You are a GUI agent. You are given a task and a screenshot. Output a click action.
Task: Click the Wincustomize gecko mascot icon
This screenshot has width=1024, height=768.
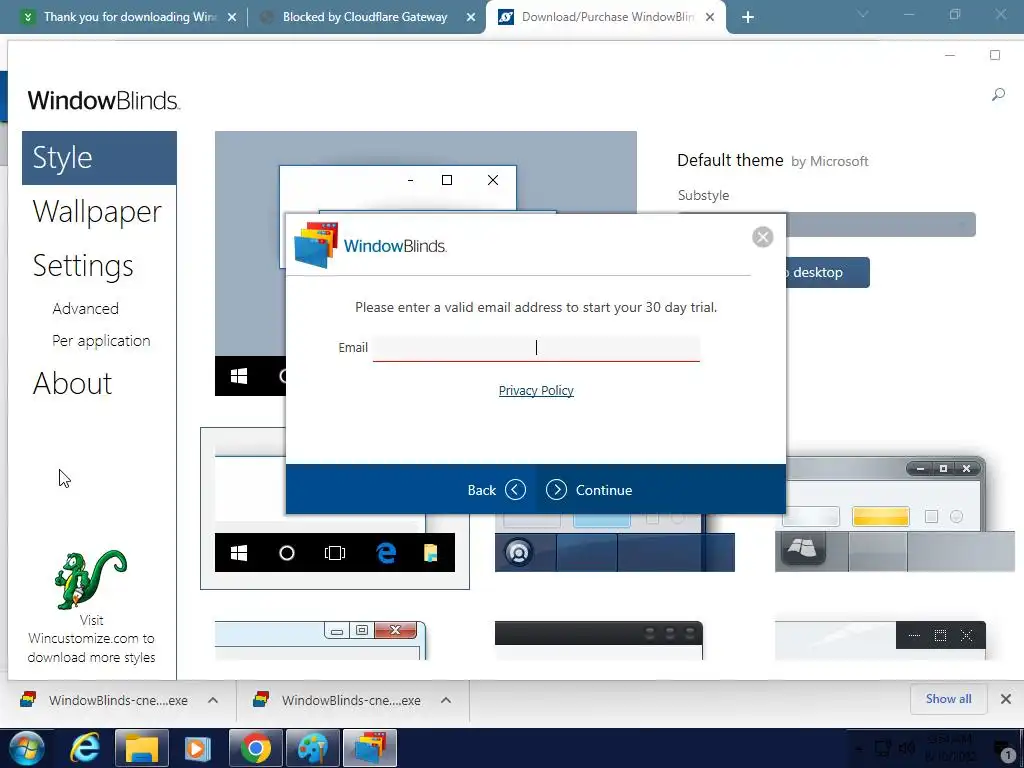point(90,579)
